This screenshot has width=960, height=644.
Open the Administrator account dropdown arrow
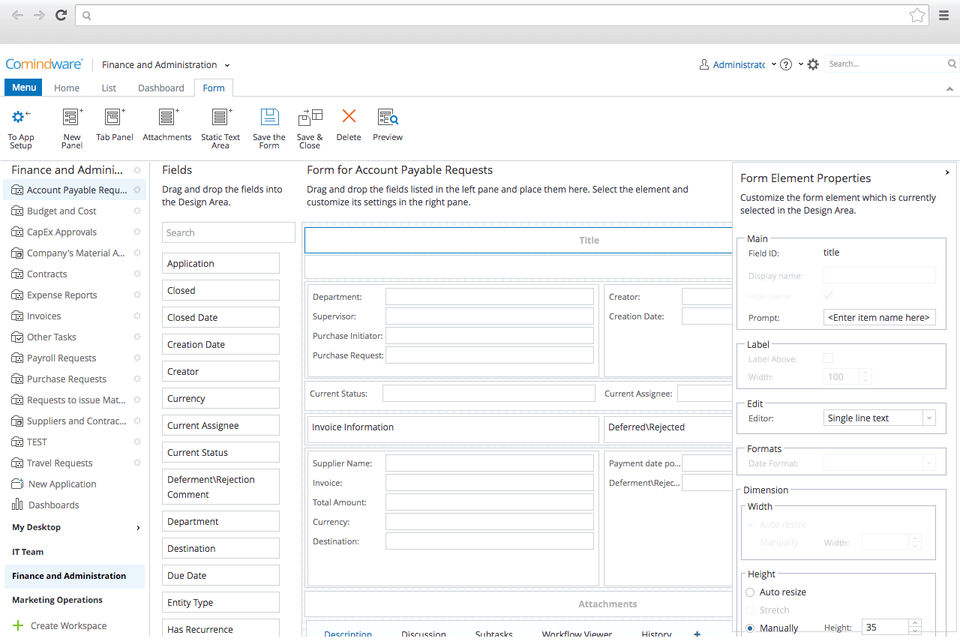[x=774, y=64]
